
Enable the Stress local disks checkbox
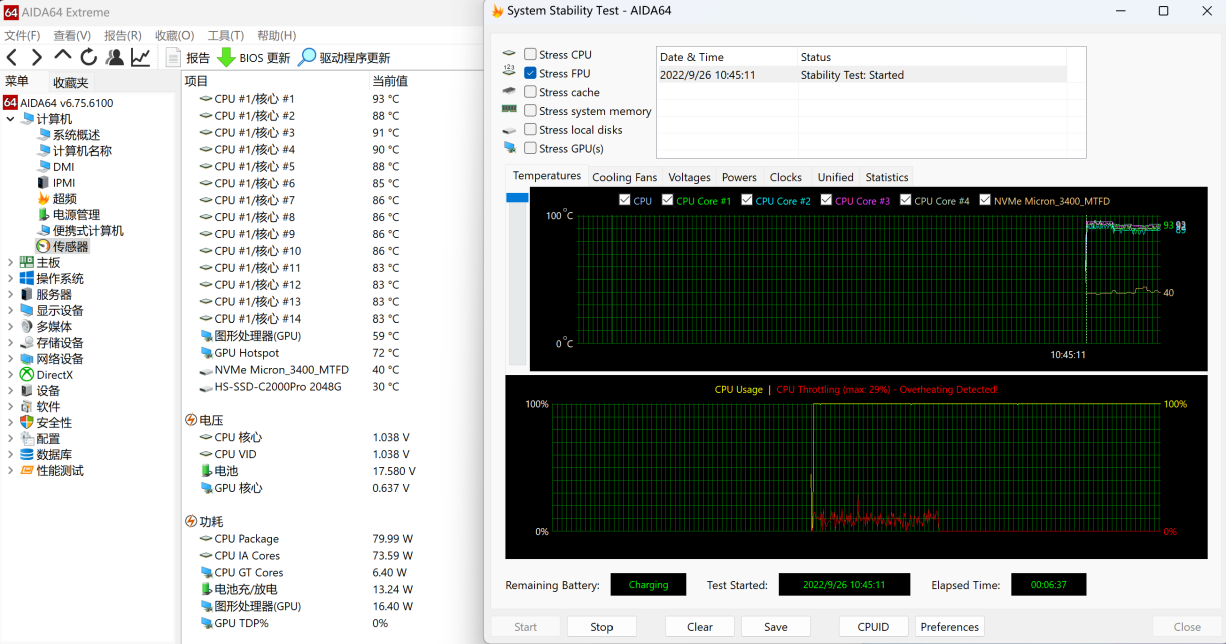point(530,130)
